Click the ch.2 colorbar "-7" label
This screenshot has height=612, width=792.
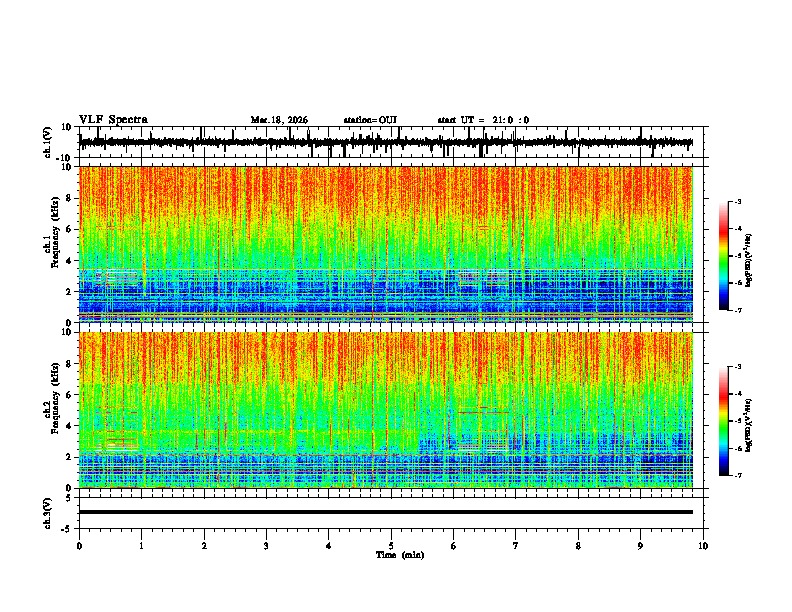point(738,475)
